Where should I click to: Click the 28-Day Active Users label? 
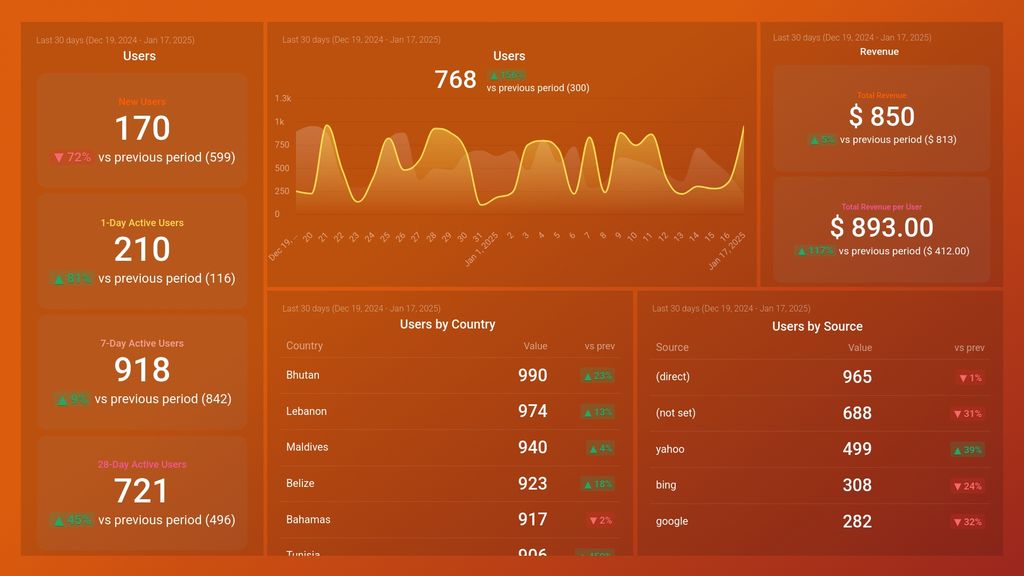point(142,464)
